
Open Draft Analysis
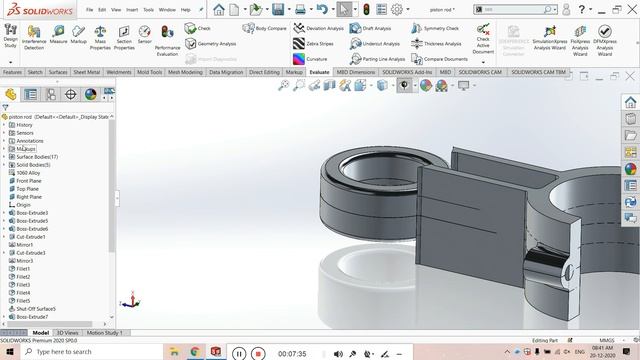tap(370, 28)
